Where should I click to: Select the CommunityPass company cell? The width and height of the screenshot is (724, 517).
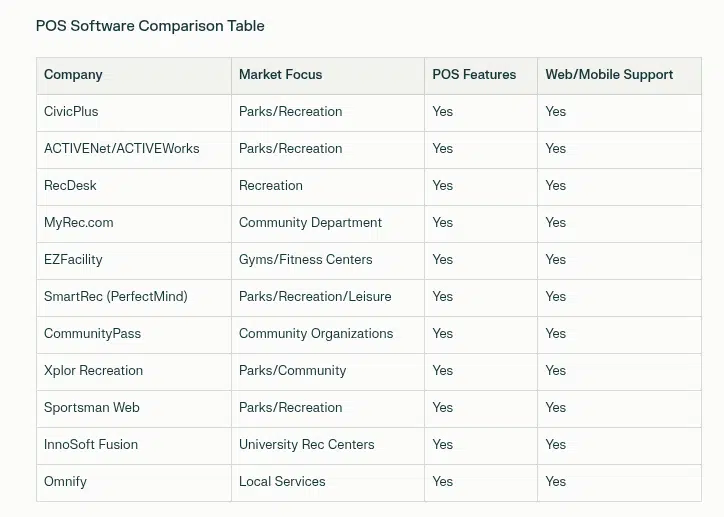click(92, 334)
